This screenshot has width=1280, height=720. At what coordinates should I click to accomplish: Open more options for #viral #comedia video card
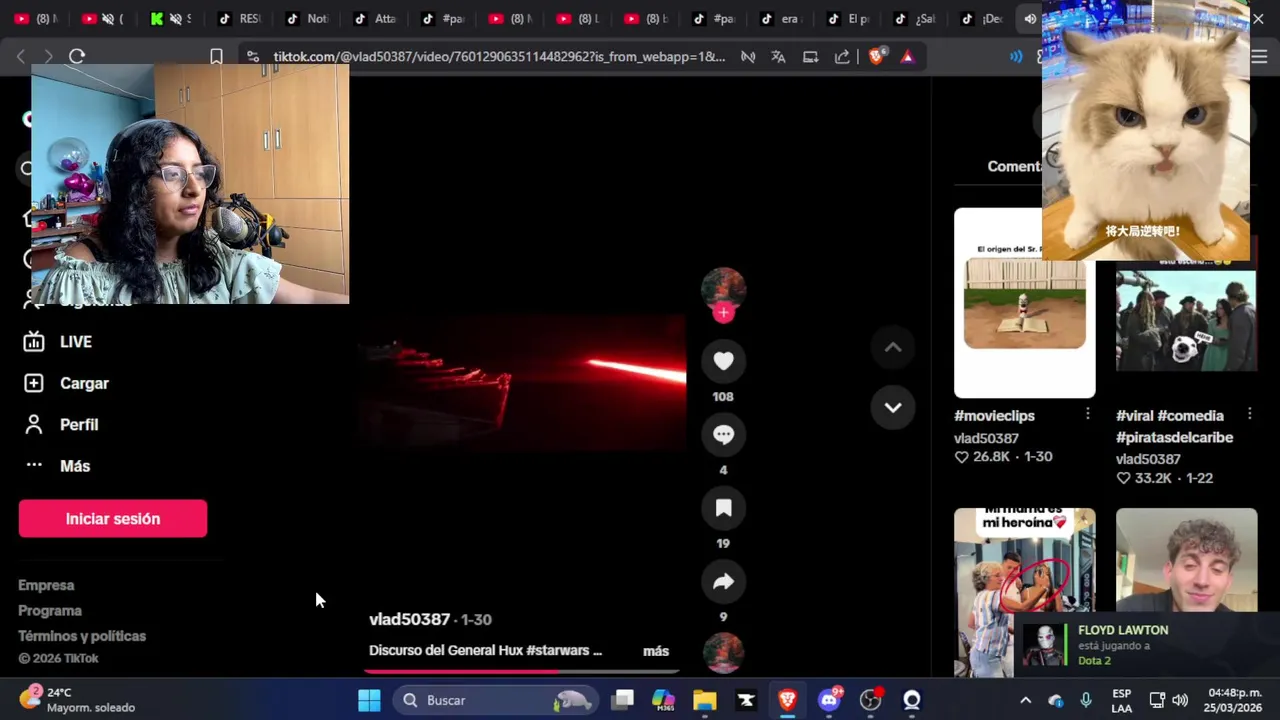click(1250, 414)
